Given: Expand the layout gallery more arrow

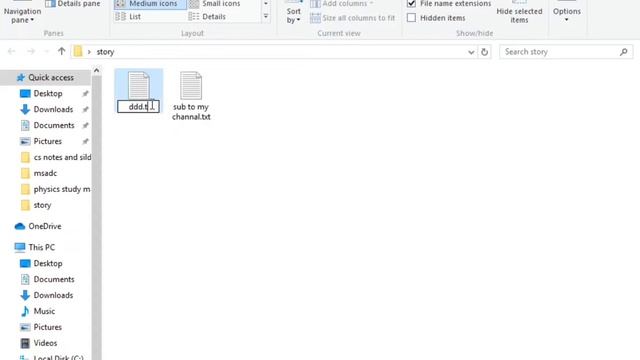Looking at the screenshot, I should coord(266,16).
